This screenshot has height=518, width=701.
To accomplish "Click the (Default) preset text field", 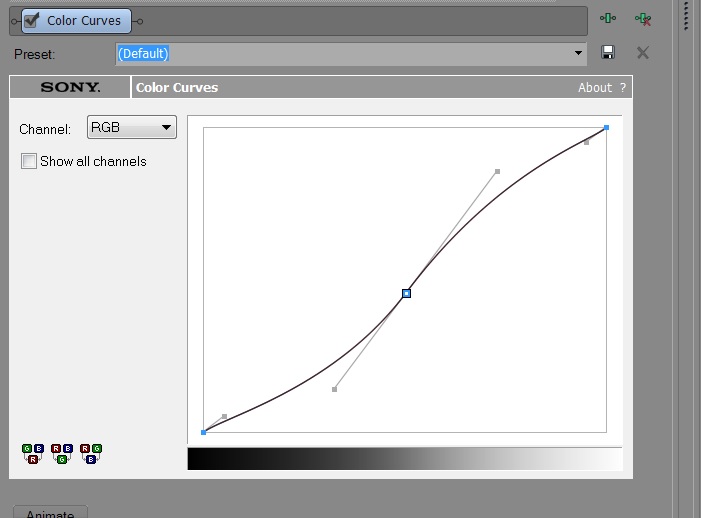I will 351,54.
